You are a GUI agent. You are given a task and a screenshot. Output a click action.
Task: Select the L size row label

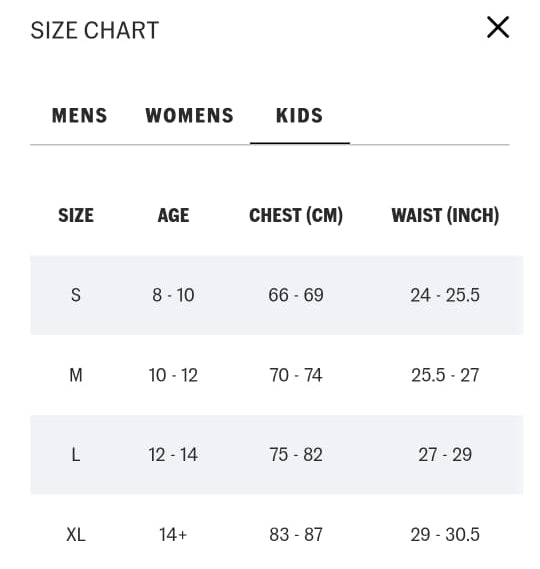tap(76, 455)
